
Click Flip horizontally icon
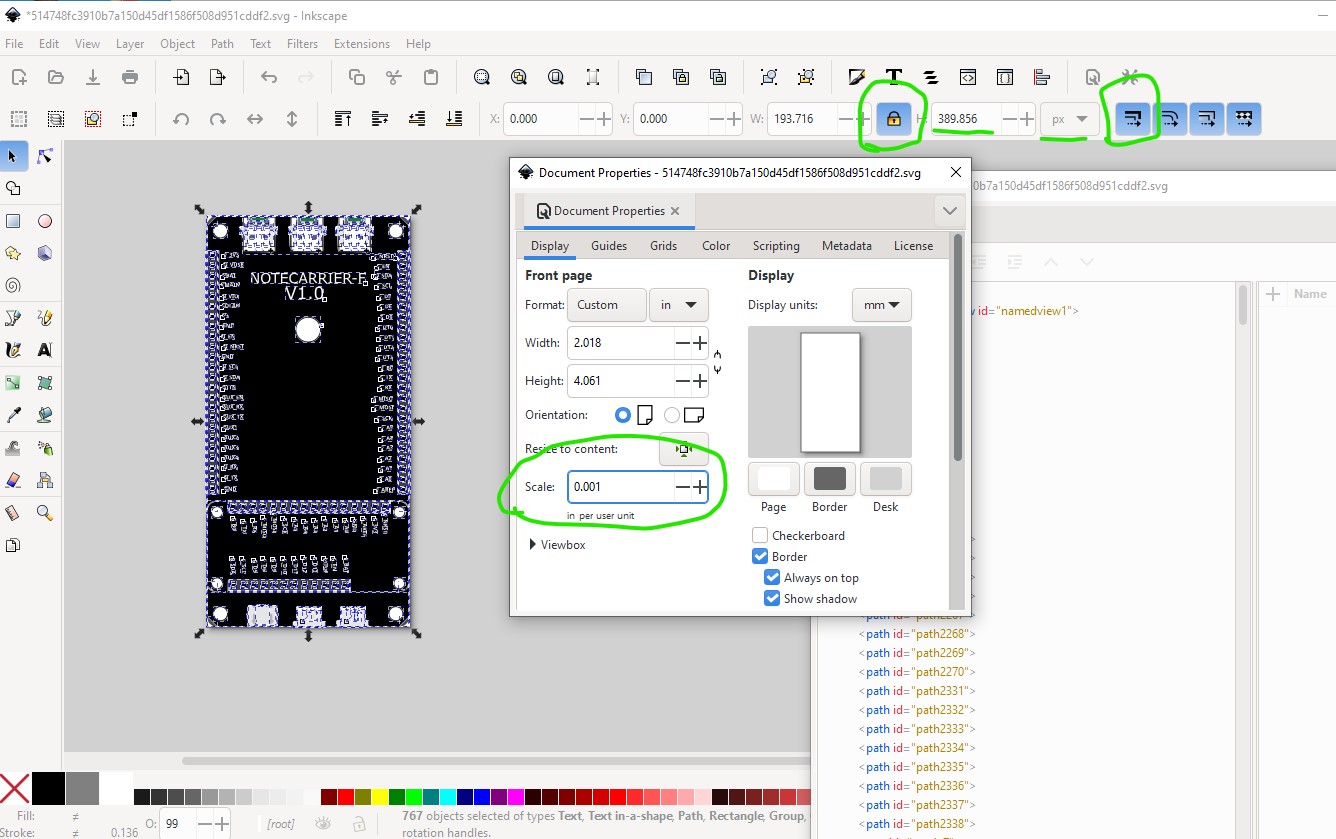255,119
